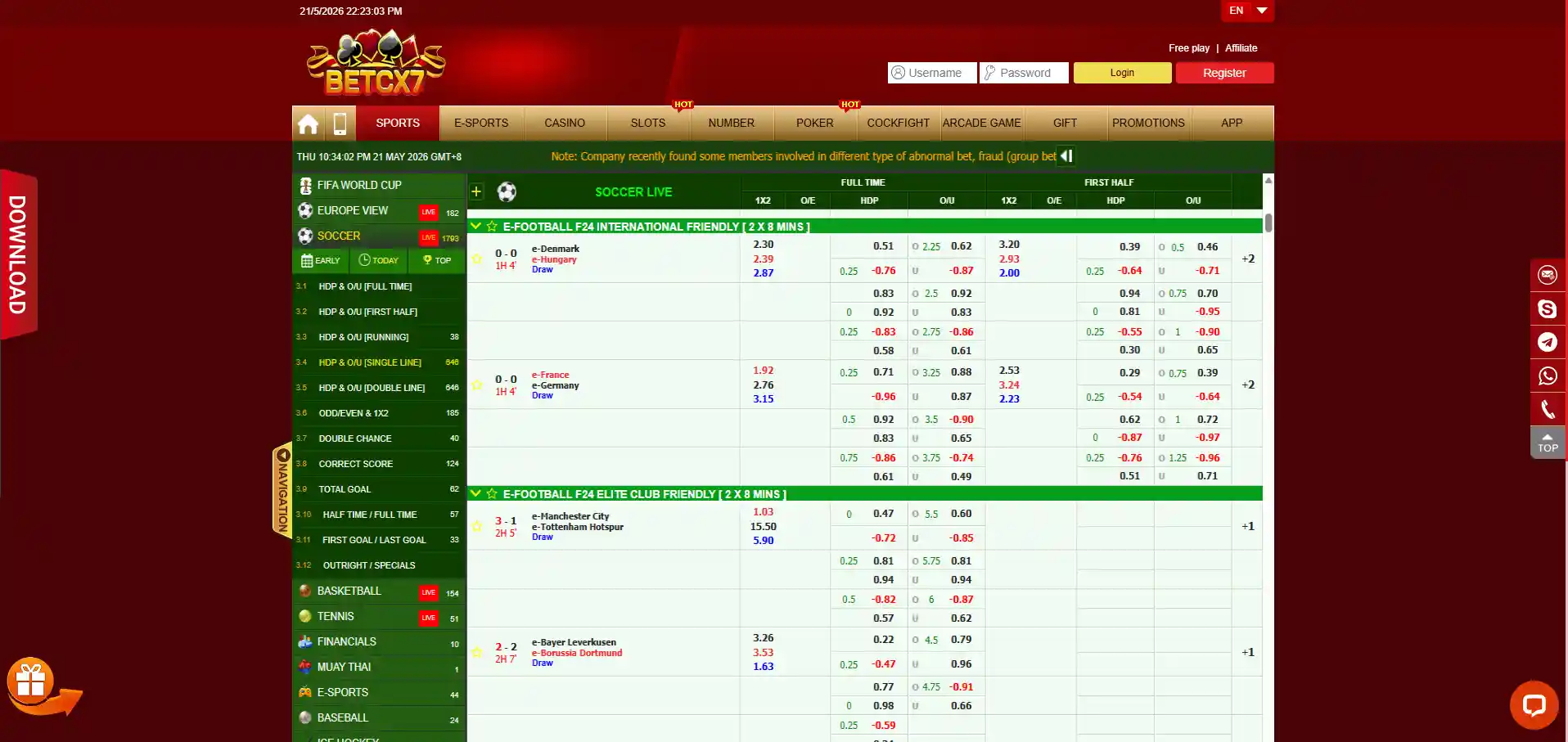Star the Elite Club Friendly league
This screenshot has width=1568, height=742.
[492, 494]
